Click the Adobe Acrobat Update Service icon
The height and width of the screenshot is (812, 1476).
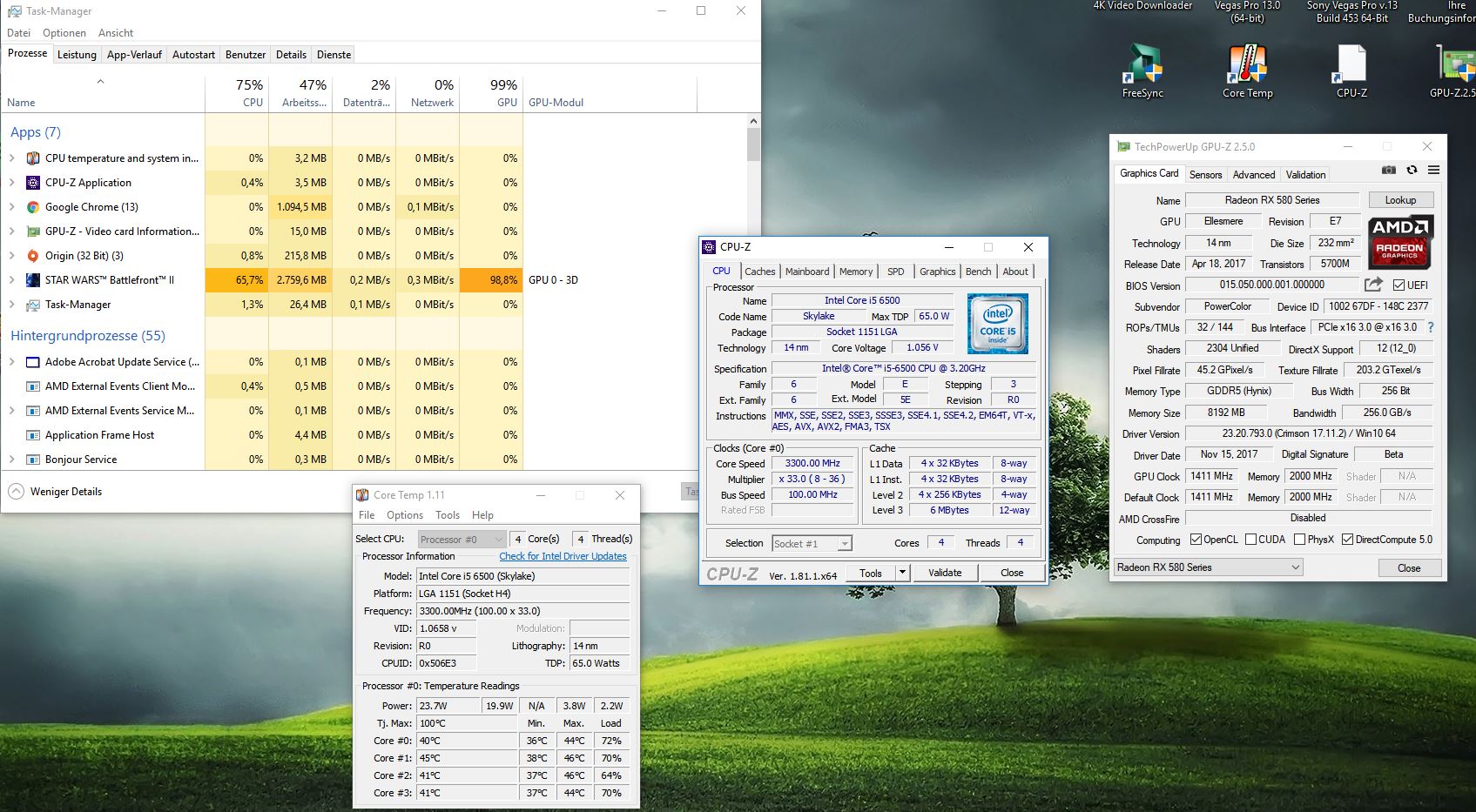[33, 362]
